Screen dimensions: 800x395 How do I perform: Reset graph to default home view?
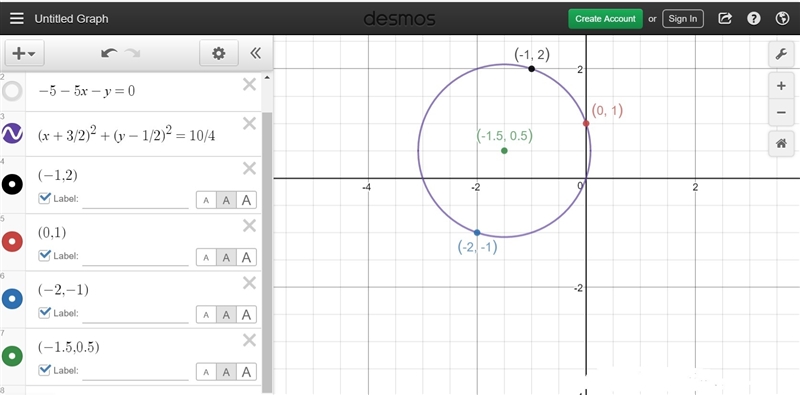pos(781,144)
